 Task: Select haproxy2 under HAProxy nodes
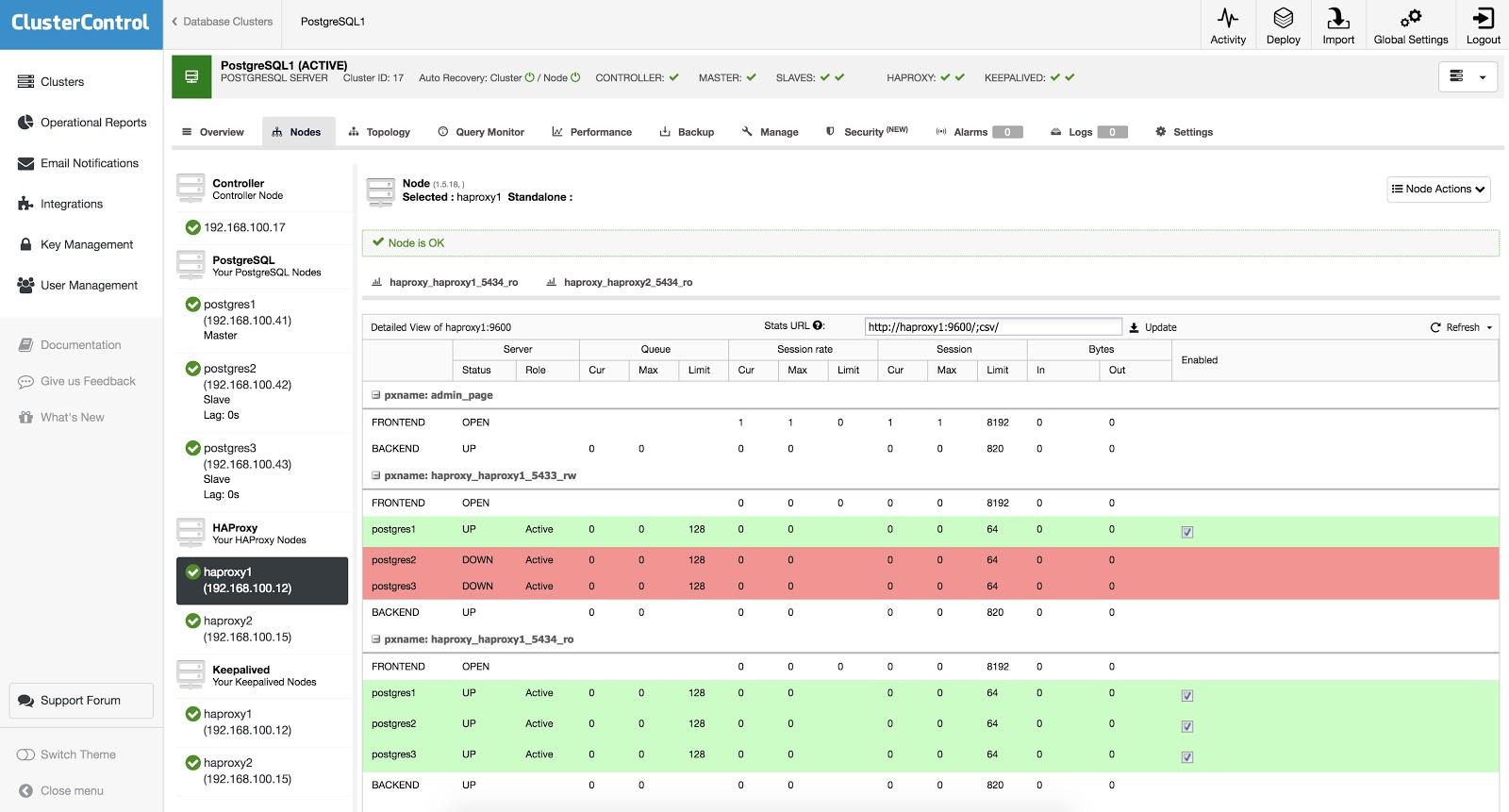tap(261, 629)
